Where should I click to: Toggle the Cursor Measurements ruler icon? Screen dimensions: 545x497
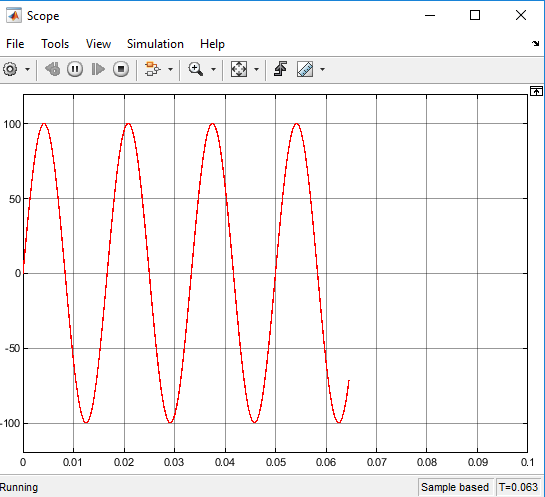305,69
